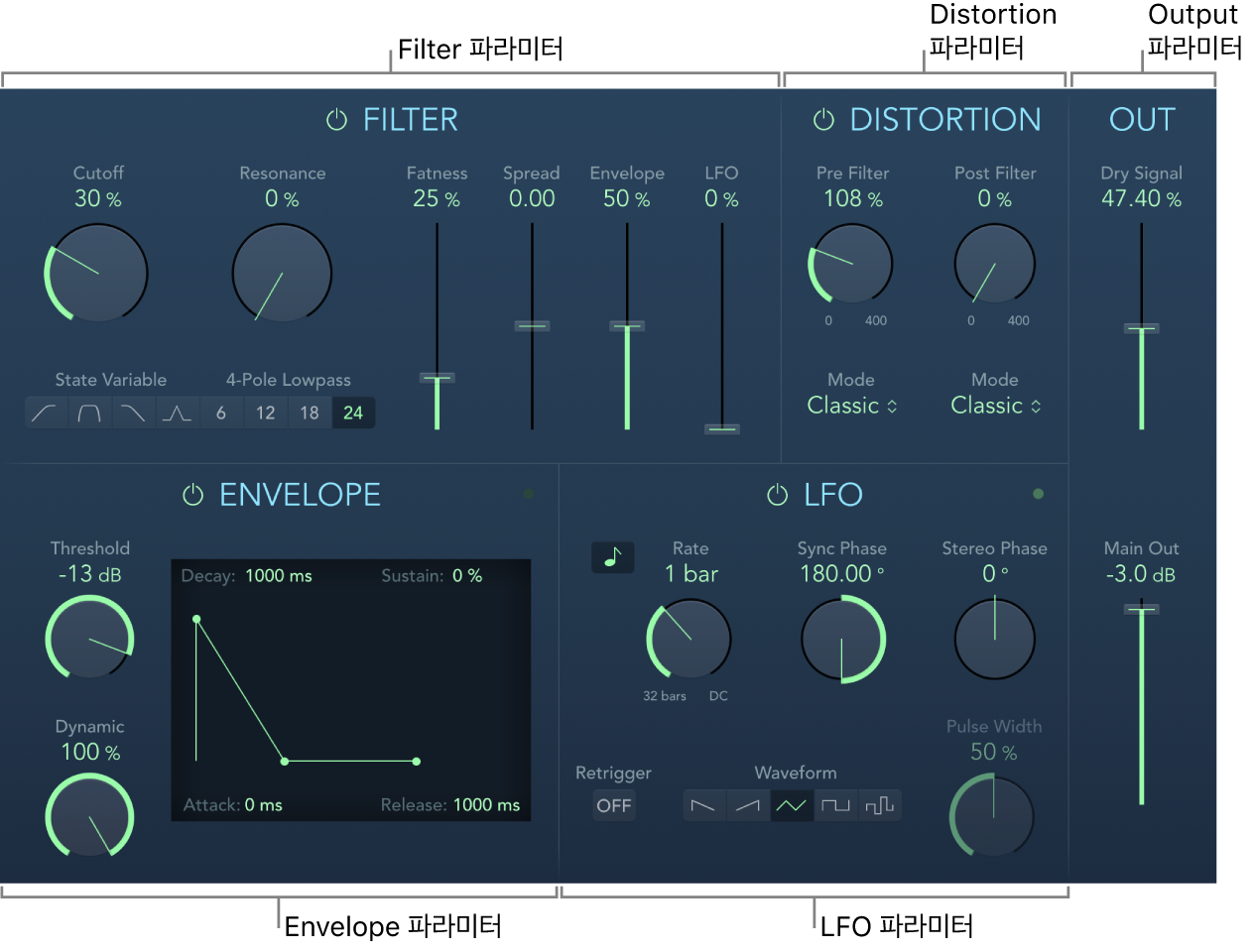The image size is (1254, 952).
Task: Toggle the Envelope section power button
Action: click(x=192, y=495)
